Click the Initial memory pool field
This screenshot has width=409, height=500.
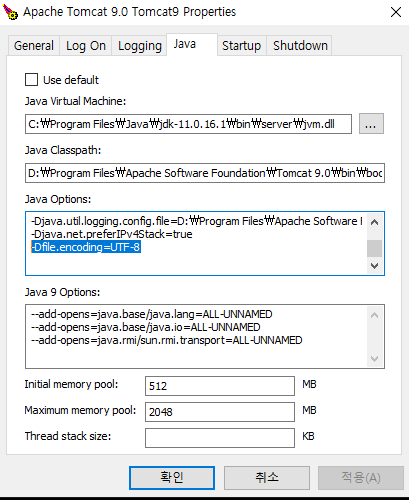pos(220,386)
